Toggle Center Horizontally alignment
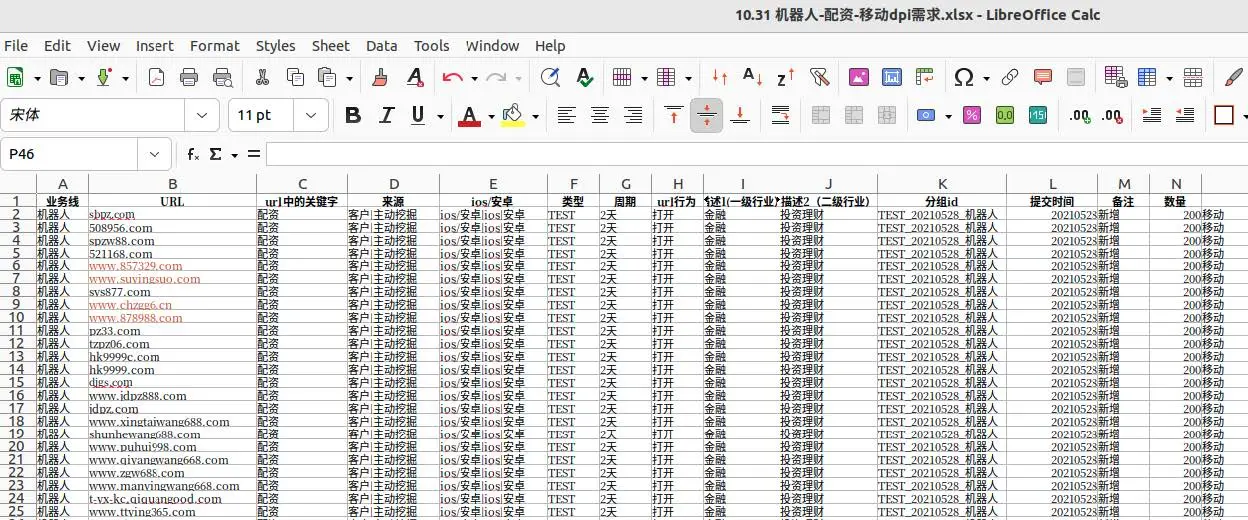Screen dimensions: 1248x520 [600, 116]
